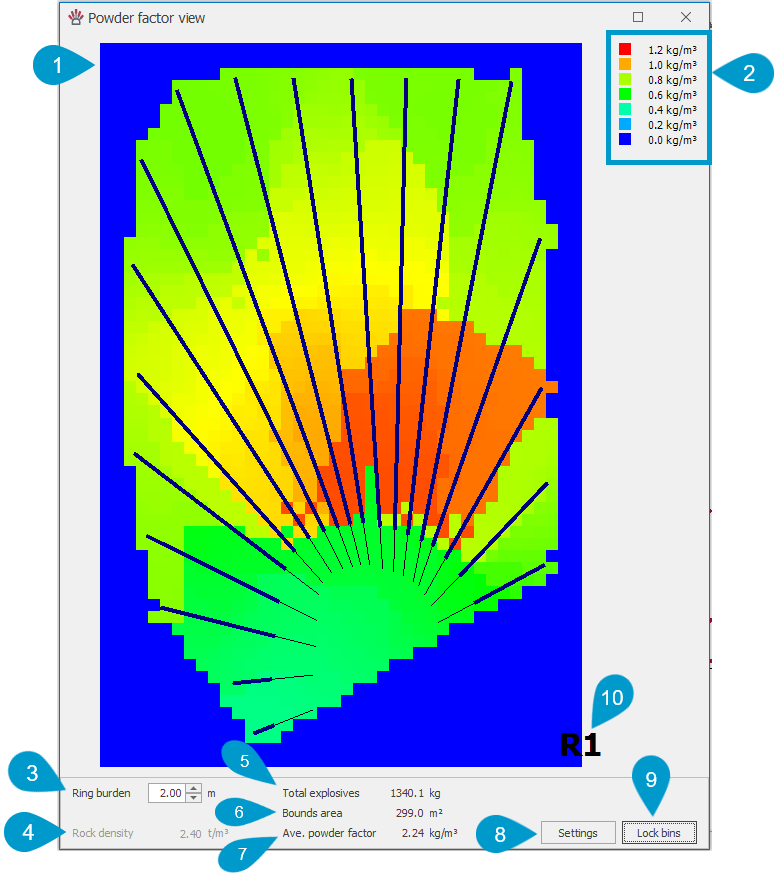Click the Powder factor view title bar icon
This screenshot has height=879, width=775.
(x=75, y=17)
